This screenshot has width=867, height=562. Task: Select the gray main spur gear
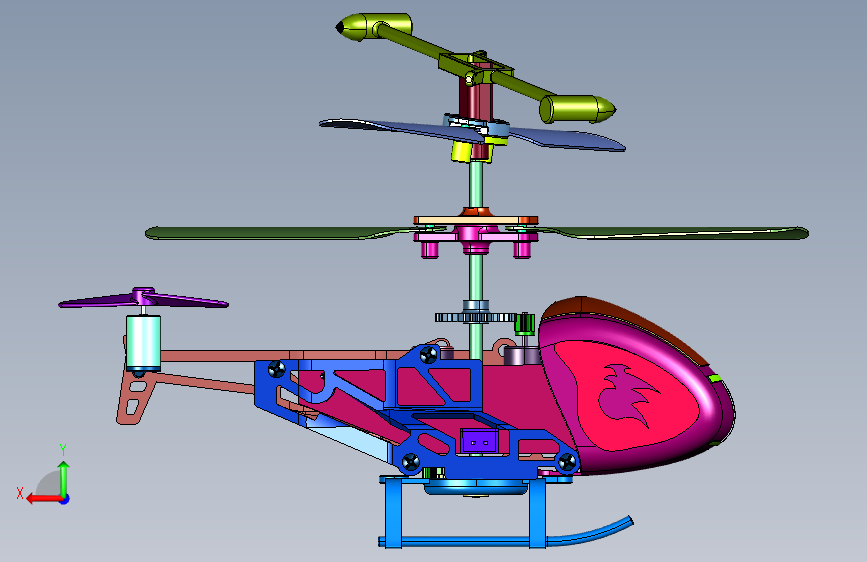click(476, 318)
